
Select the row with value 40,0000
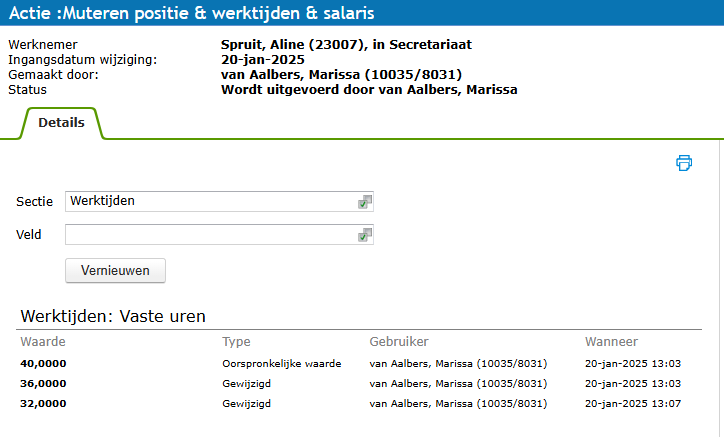pyautogui.click(x=43, y=363)
